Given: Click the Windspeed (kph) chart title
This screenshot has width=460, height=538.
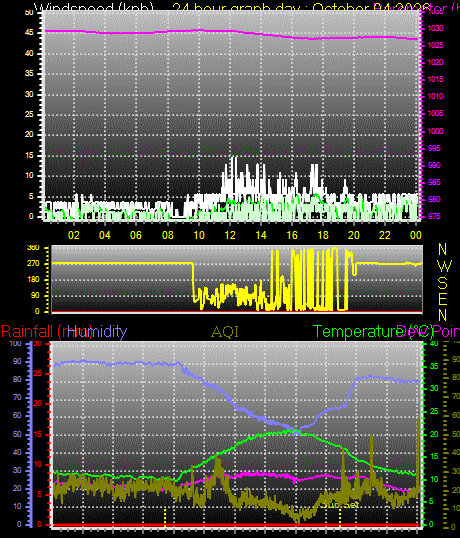Looking at the screenshot, I should [x=94, y=8].
